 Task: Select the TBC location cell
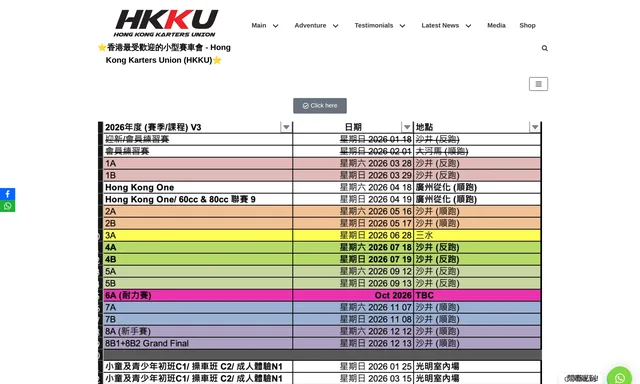click(477, 295)
